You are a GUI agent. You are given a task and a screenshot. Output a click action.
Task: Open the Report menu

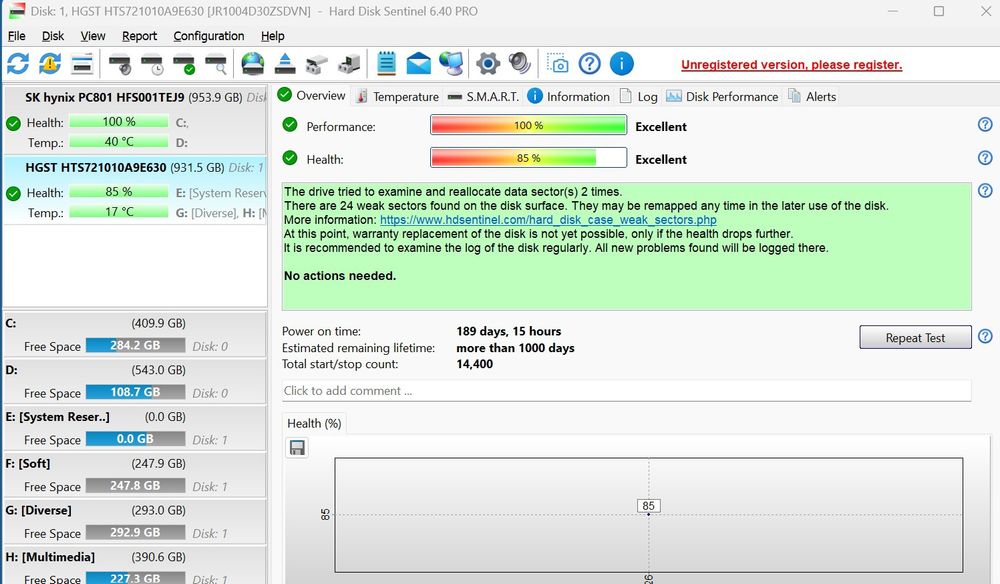click(139, 36)
